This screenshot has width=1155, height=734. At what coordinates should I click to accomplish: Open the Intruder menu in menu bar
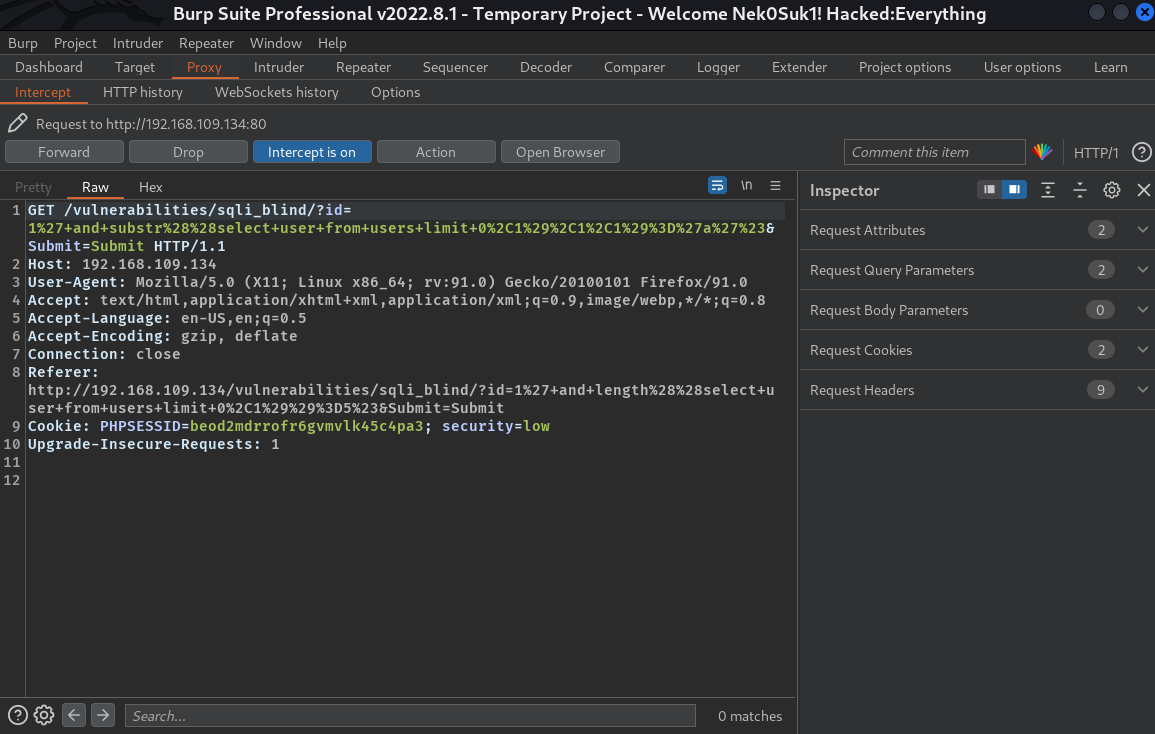(138, 43)
